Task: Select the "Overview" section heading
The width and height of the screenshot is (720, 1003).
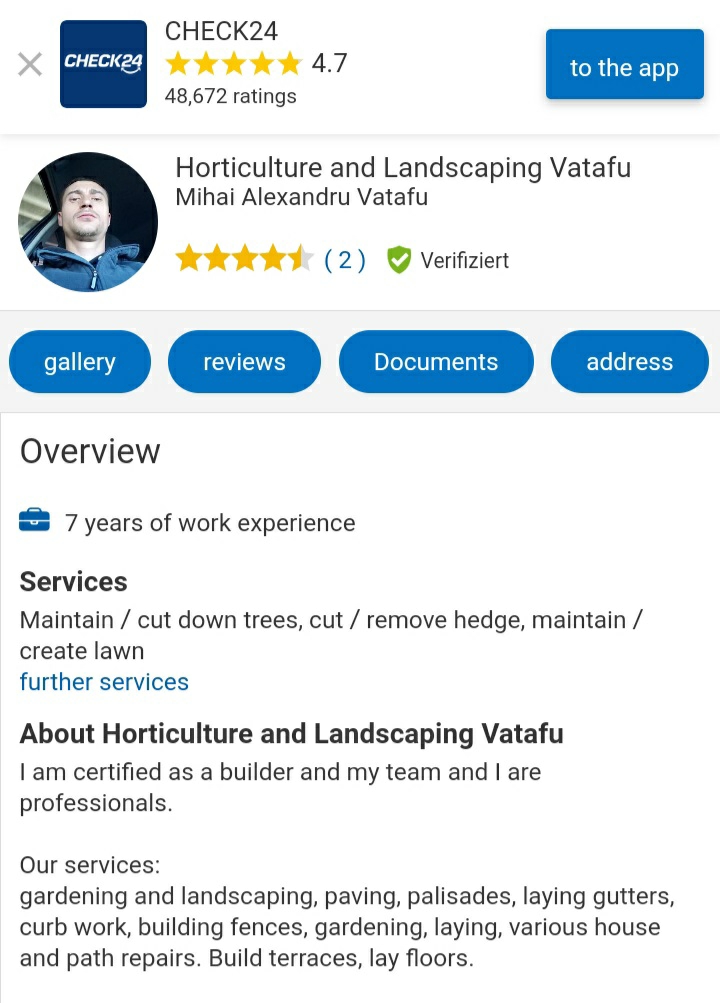Action: click(x=90, y=451)
